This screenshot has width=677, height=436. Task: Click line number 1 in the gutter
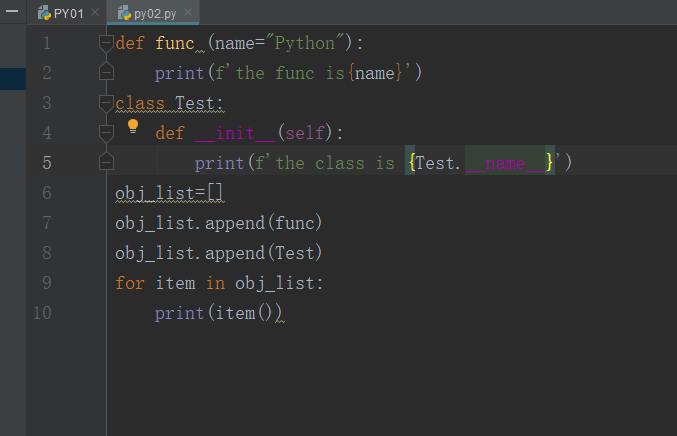pyautogui.click(x=47, y=43)
